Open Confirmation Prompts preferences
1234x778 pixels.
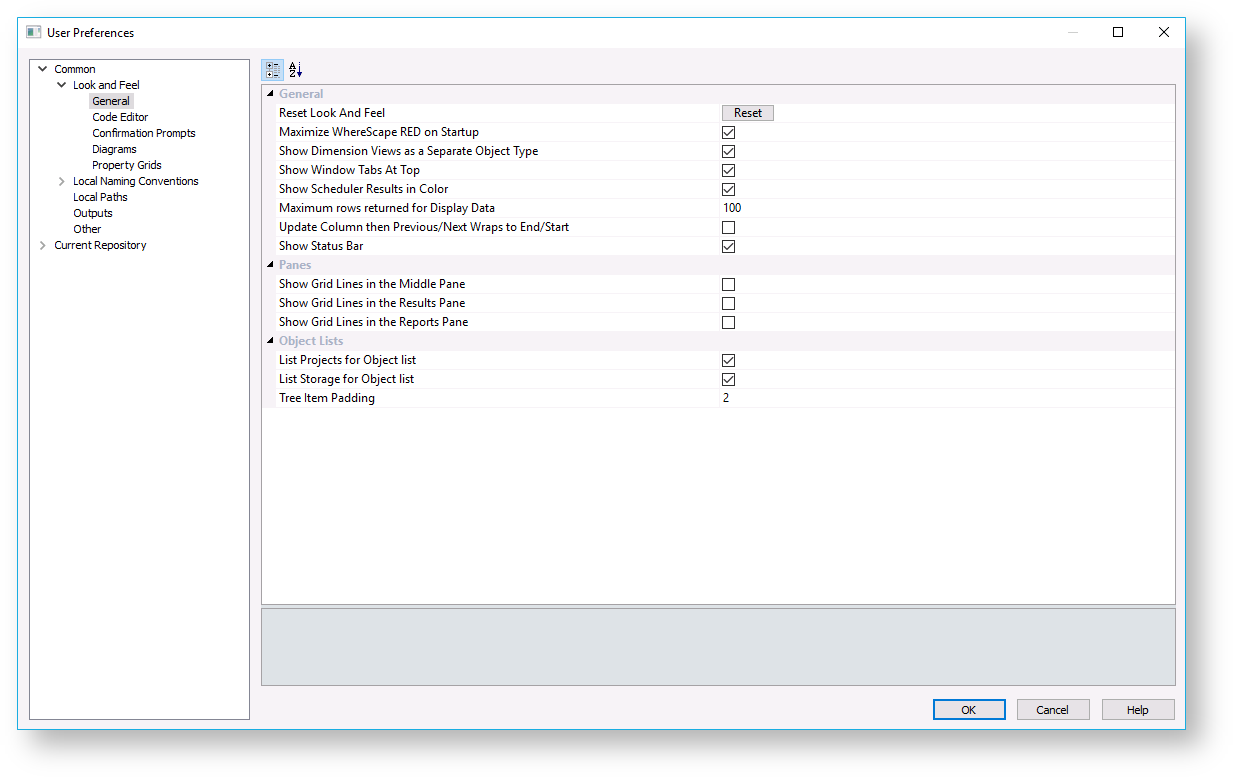click(x=144, y=133)
